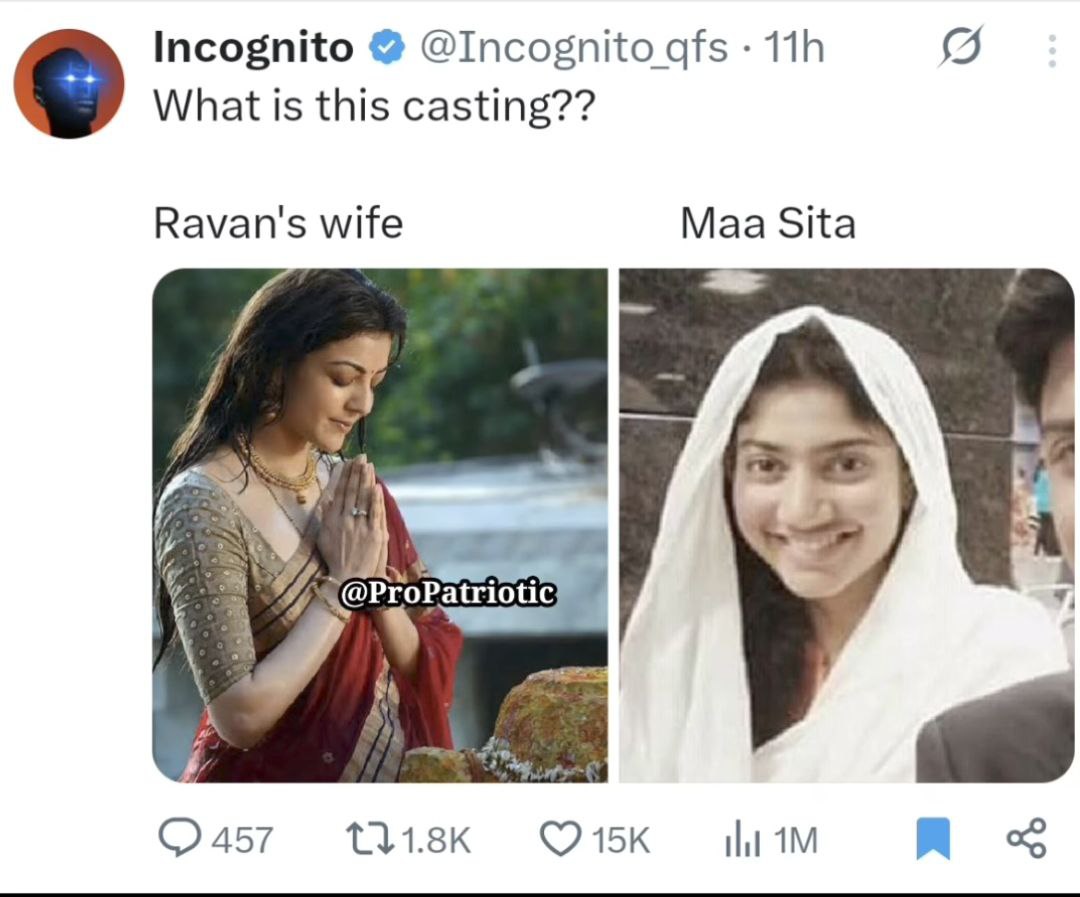Image resolution: width=1080 pixels, height=897 pixels.
Task: Open the right image with white scarf
Action: pos(847,525)
